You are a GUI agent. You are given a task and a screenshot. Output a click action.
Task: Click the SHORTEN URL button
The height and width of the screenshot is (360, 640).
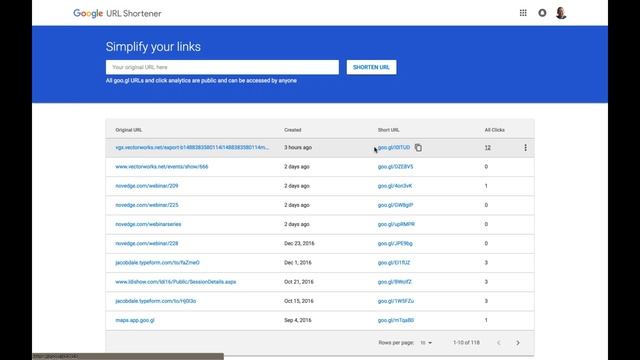(371, 67)
